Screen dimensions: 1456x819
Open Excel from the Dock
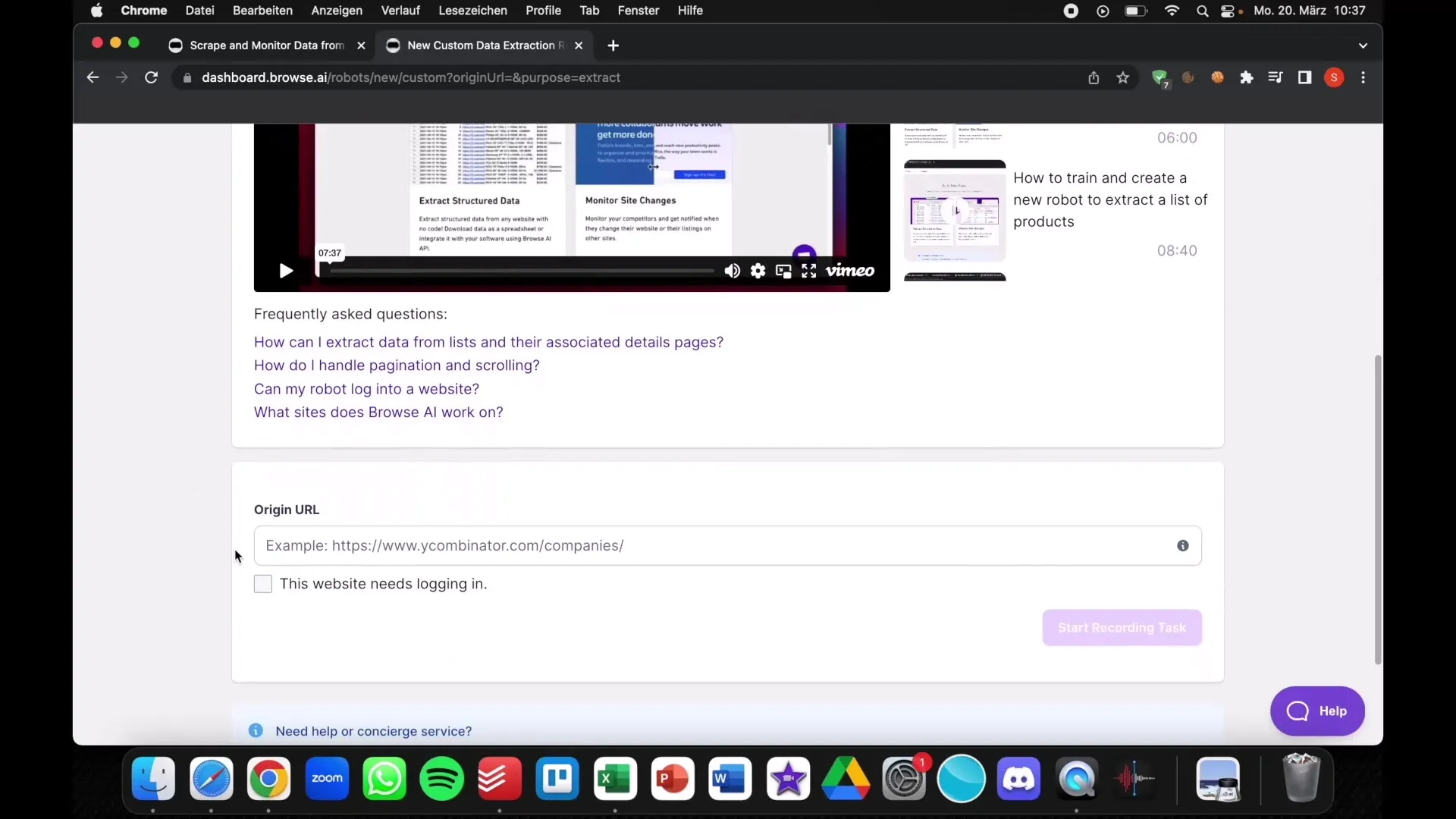[615, 779]
